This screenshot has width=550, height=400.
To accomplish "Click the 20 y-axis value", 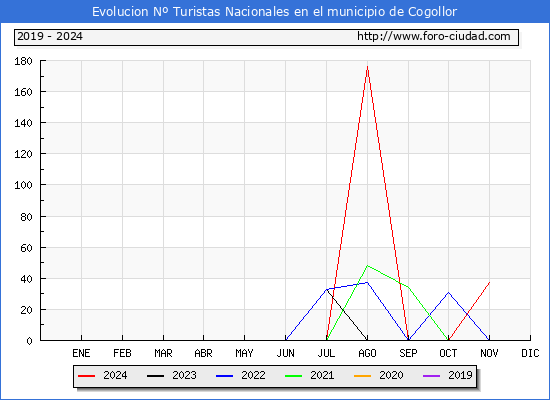I will pos(26,310).
